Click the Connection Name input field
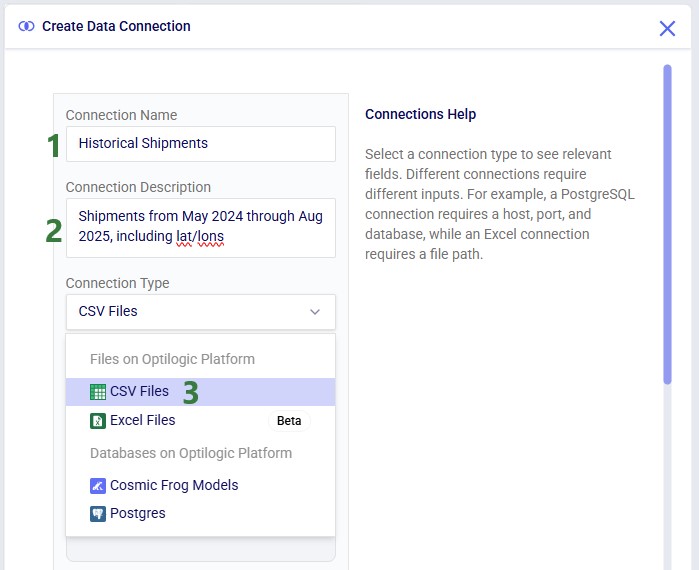The width and height of the screenshot is (699, 570). [200, 143]
